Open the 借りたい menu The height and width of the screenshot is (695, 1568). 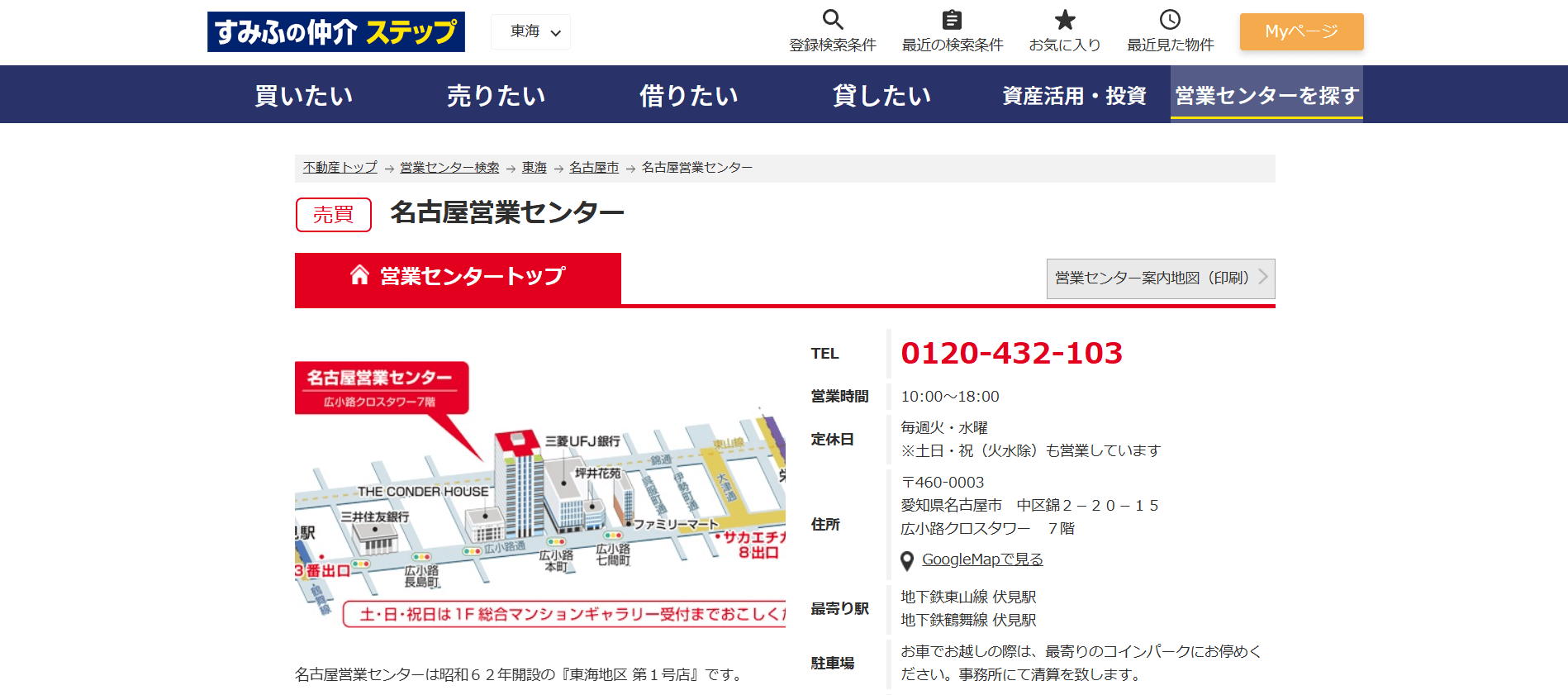[x=689, y=95]
